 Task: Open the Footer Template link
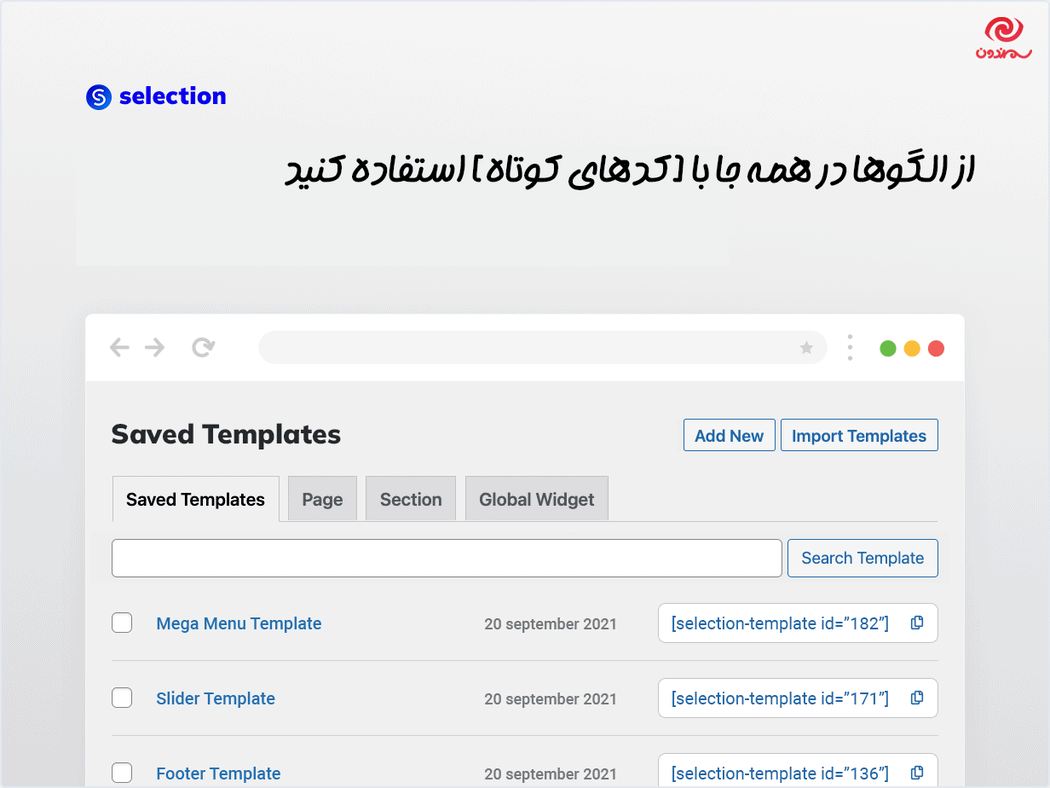coord(218,773)
